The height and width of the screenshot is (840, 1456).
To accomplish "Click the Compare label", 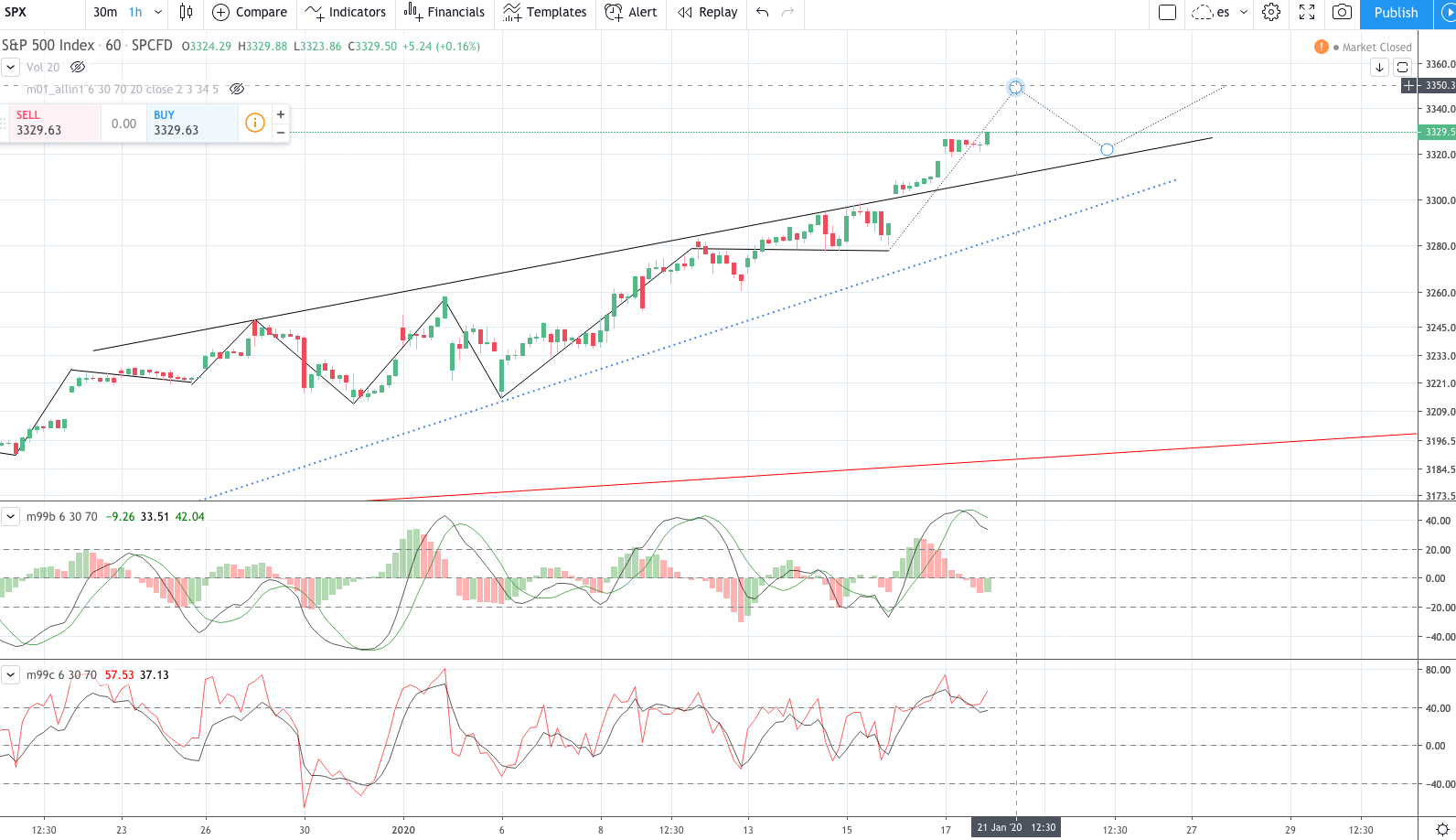I will (262, 12).
